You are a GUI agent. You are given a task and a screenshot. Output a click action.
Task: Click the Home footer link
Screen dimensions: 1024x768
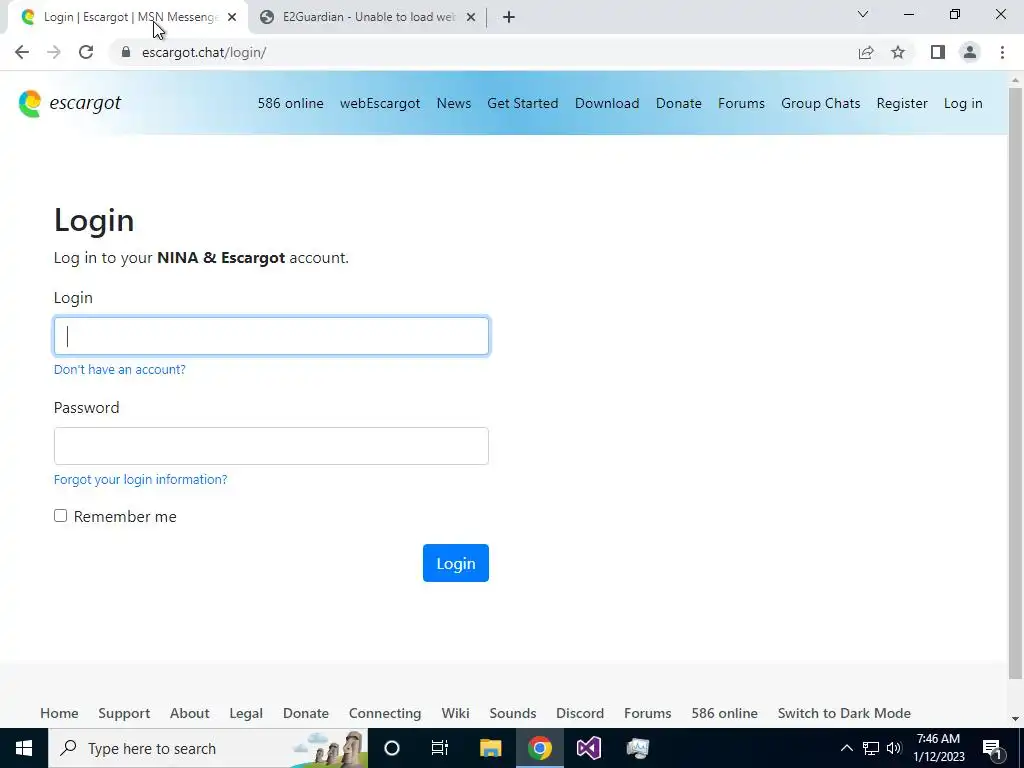pos(59,713)
